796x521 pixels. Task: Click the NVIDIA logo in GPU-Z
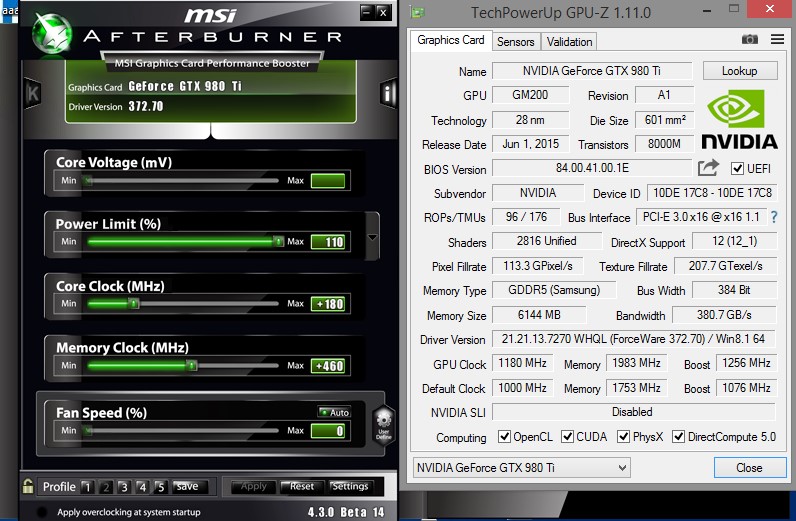tap(739, 119)
